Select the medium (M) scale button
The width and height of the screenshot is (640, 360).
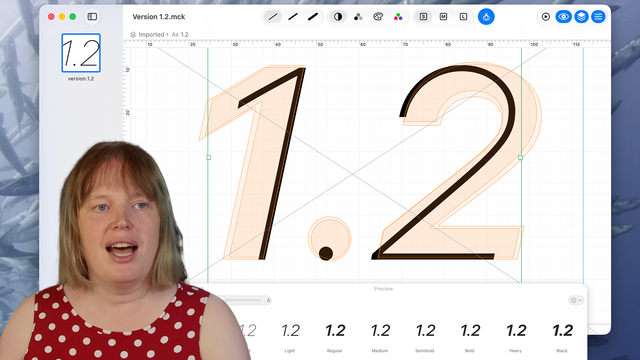pos(443,17)
